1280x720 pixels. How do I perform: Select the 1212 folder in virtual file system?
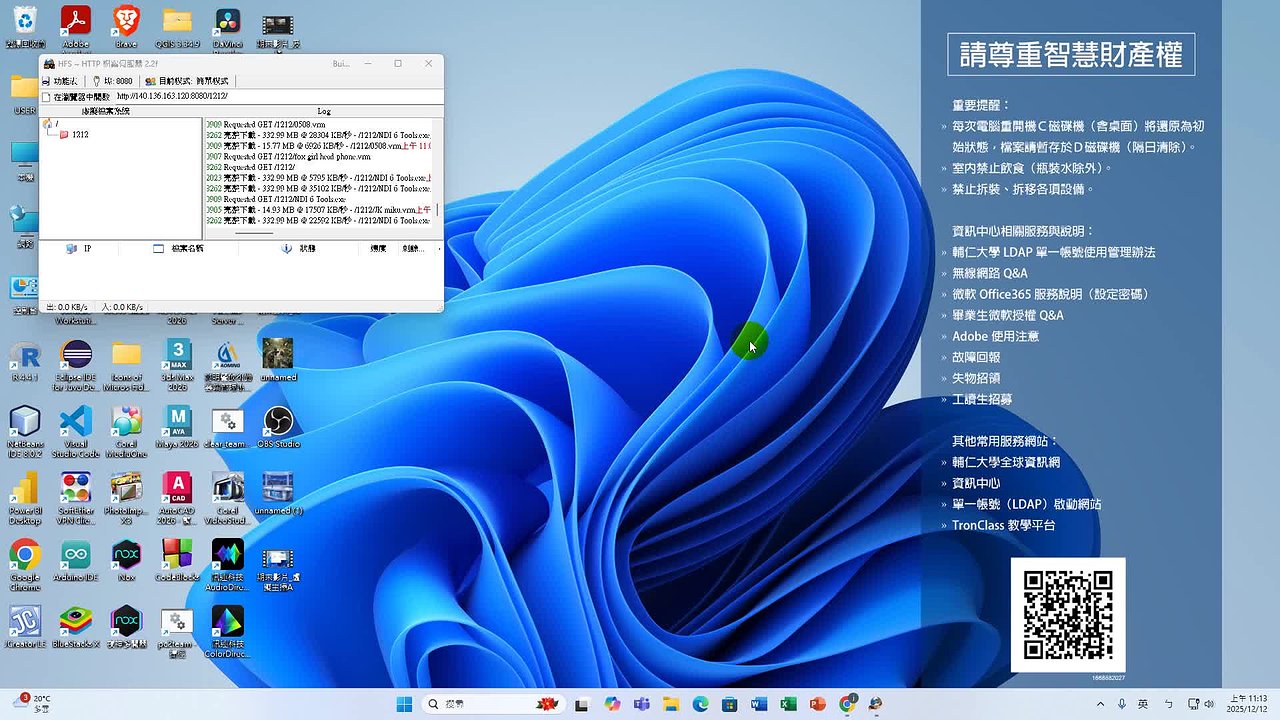tap(78, 134)
